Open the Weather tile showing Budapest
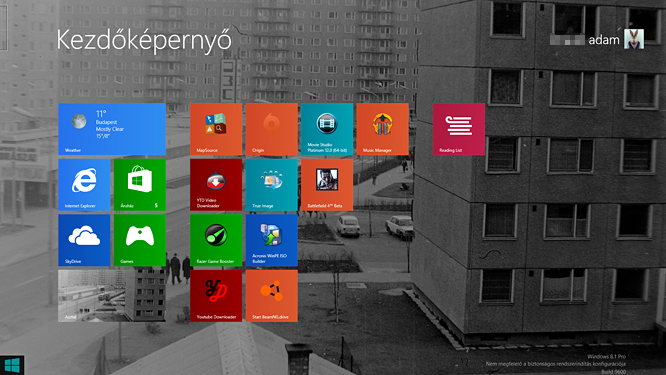 (112, 129)
